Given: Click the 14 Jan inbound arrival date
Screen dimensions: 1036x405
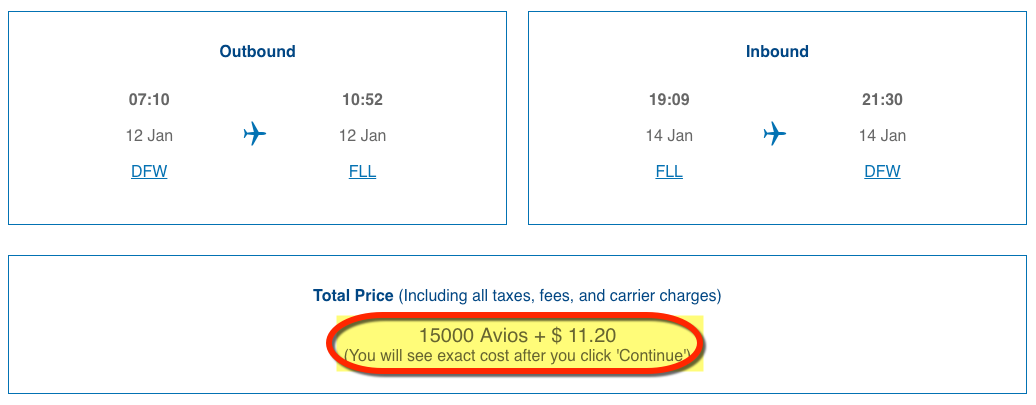Looking at the screenshot, I should point(882,135).
